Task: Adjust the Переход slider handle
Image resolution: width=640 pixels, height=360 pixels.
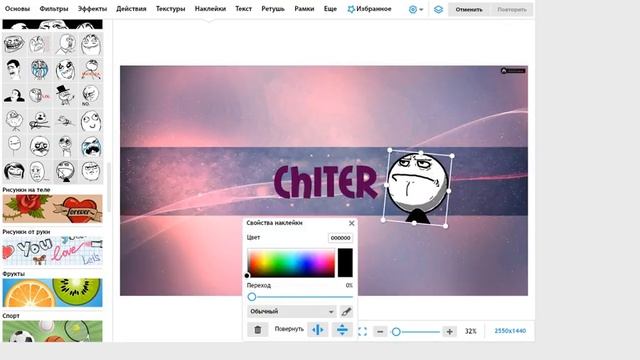Action: [x=252, y=297]
